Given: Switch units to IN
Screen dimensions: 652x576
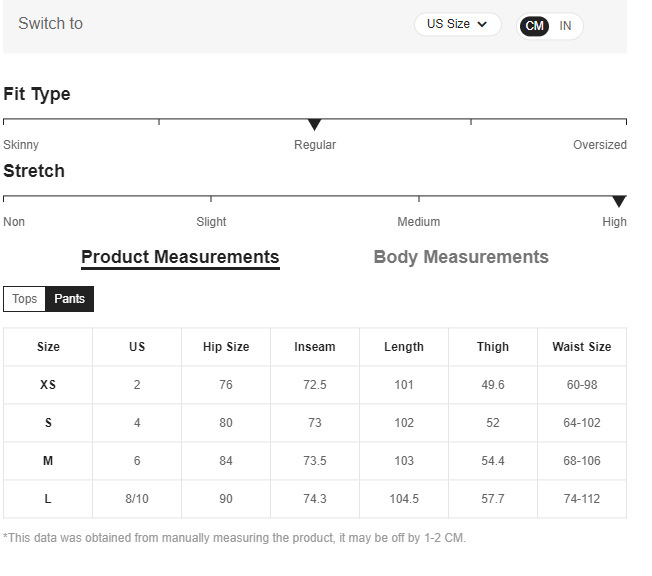Looking at the screenshot, I should [565, 26].
